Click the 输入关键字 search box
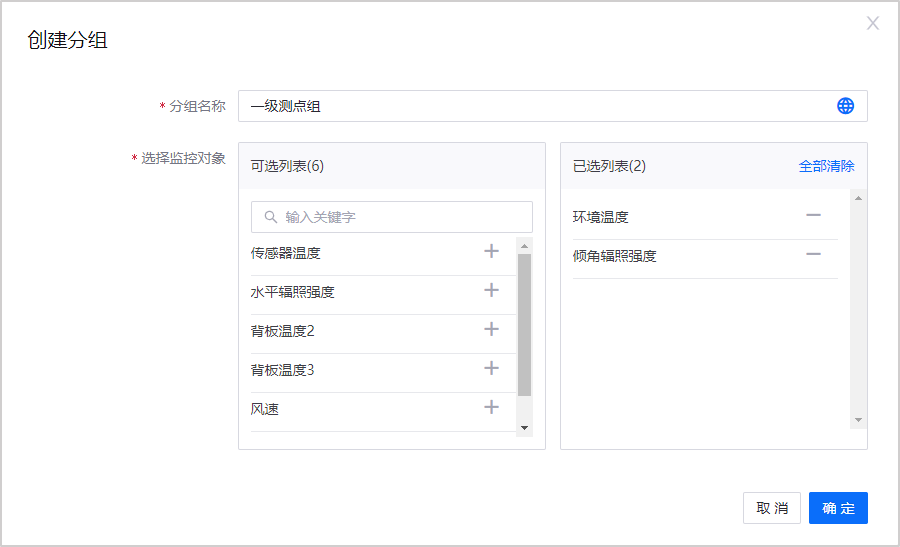The width and height of the screenshot is (900, 547). [400, 217]
